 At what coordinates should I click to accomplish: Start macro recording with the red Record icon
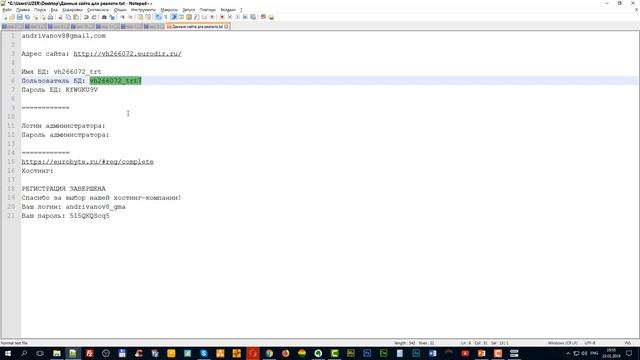pos(222,17)
